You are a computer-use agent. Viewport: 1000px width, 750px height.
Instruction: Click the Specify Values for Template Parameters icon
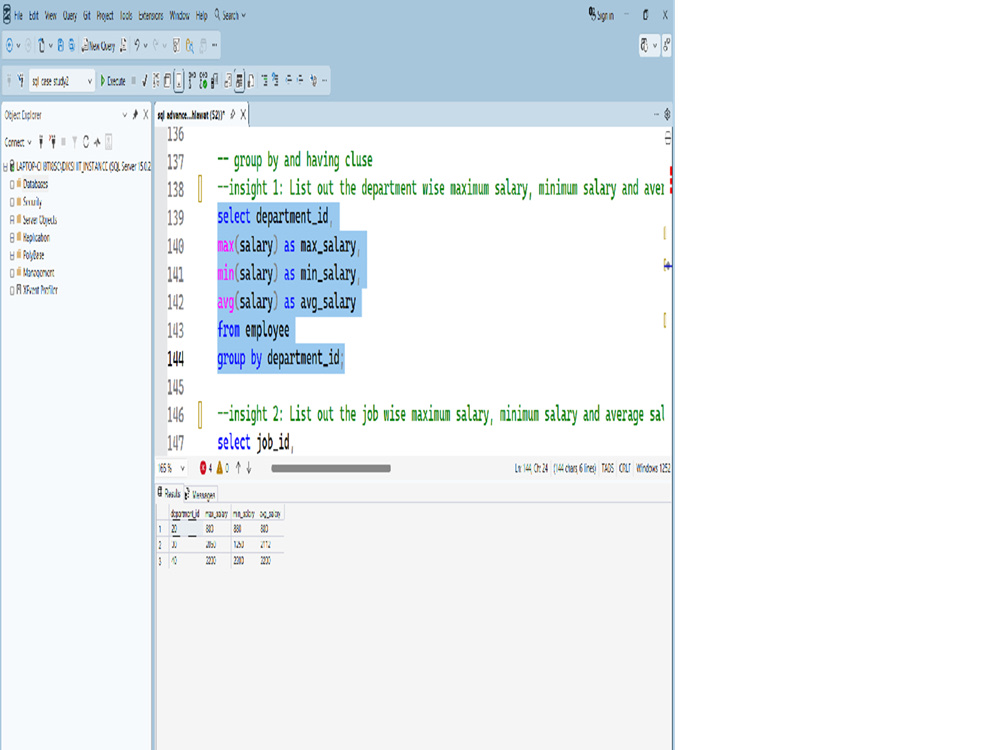(313, 80)
